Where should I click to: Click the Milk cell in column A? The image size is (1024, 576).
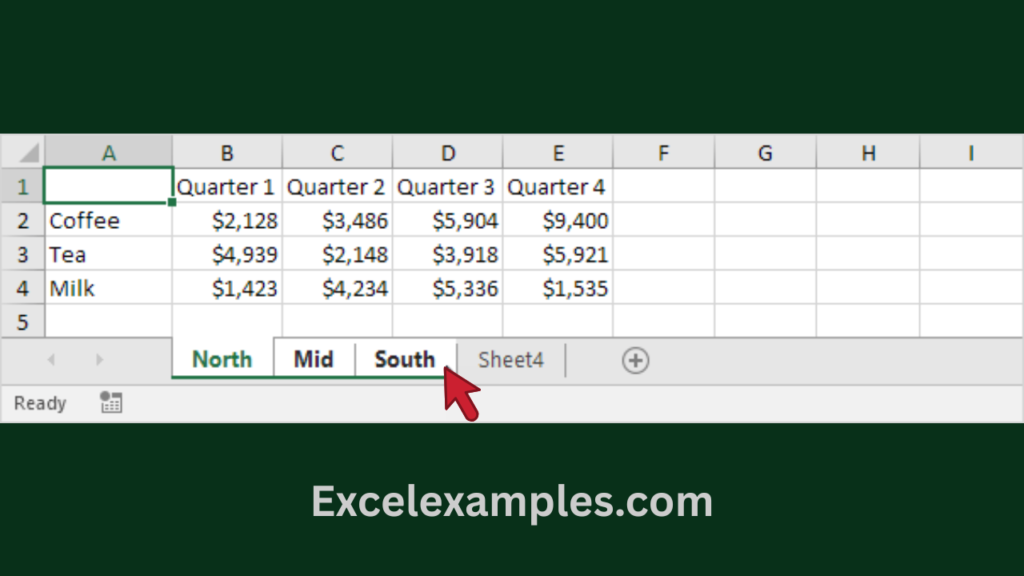(x=109, y=289)
